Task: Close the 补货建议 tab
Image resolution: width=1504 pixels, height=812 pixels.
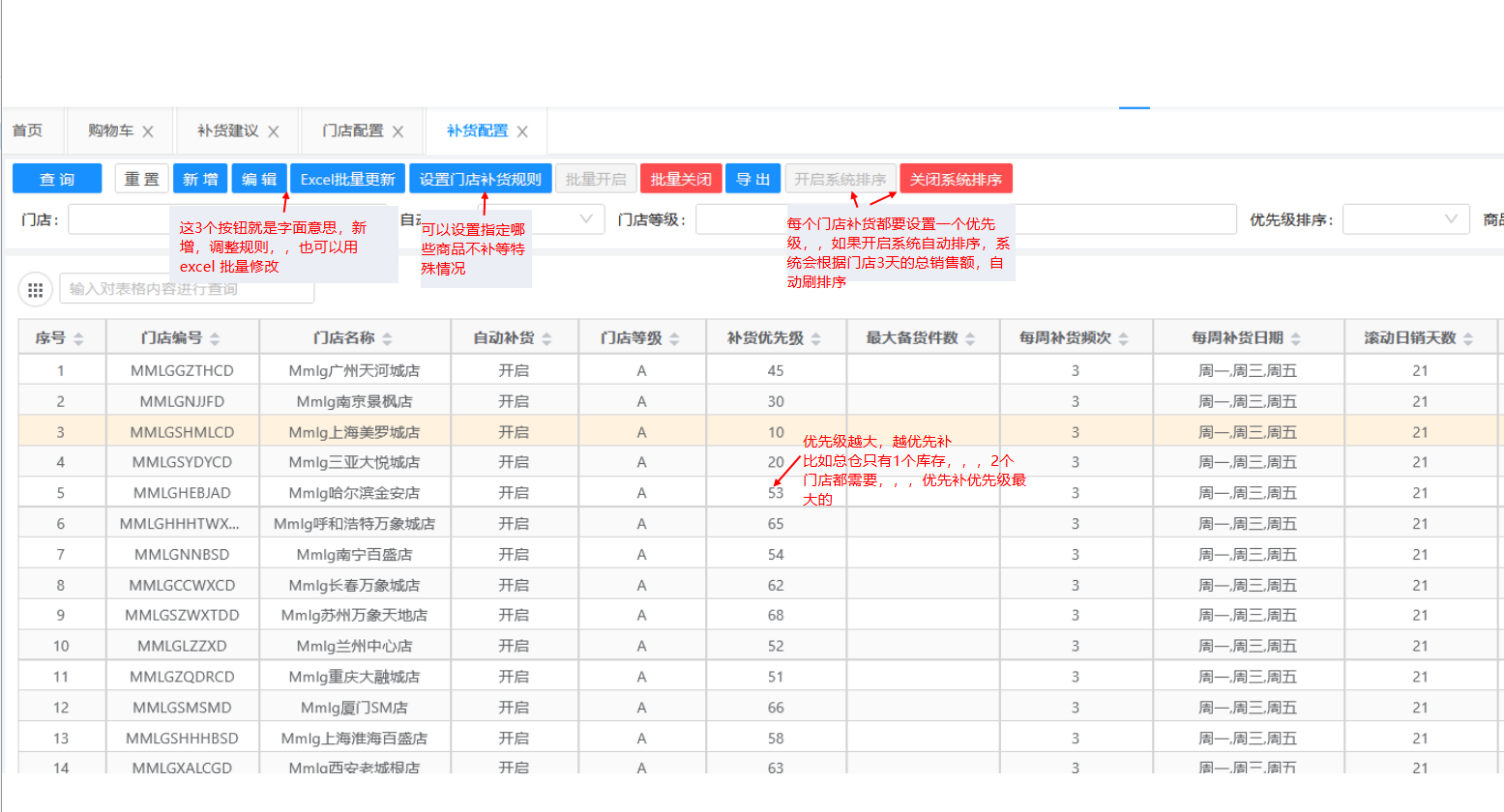Action: coord(274,131)
